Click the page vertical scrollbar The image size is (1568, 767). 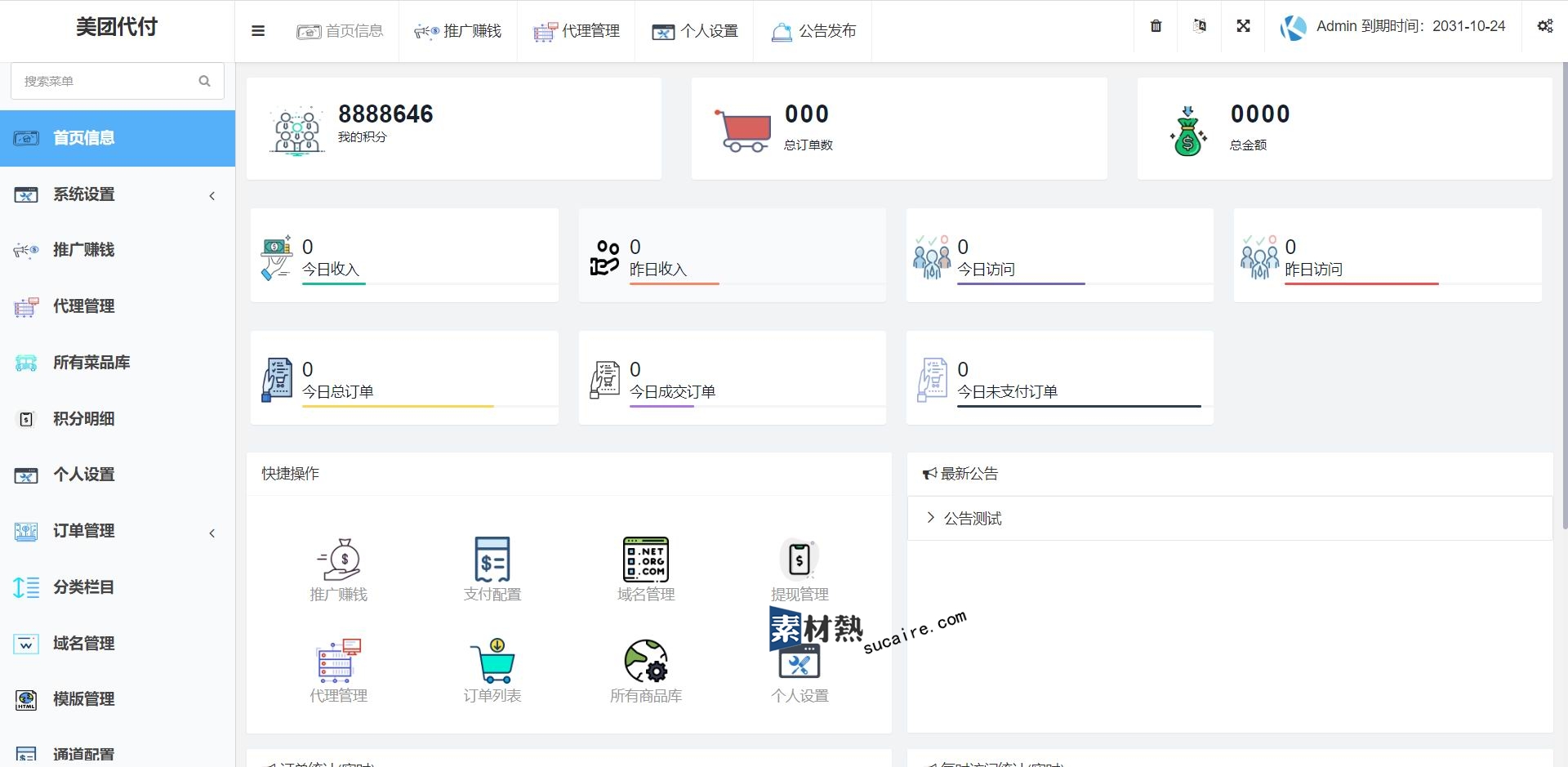(x=1564, y=294)
